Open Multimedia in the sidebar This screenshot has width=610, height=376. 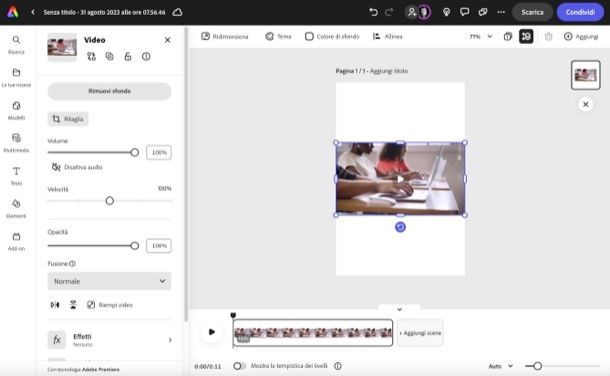click(x=16, y=143)
